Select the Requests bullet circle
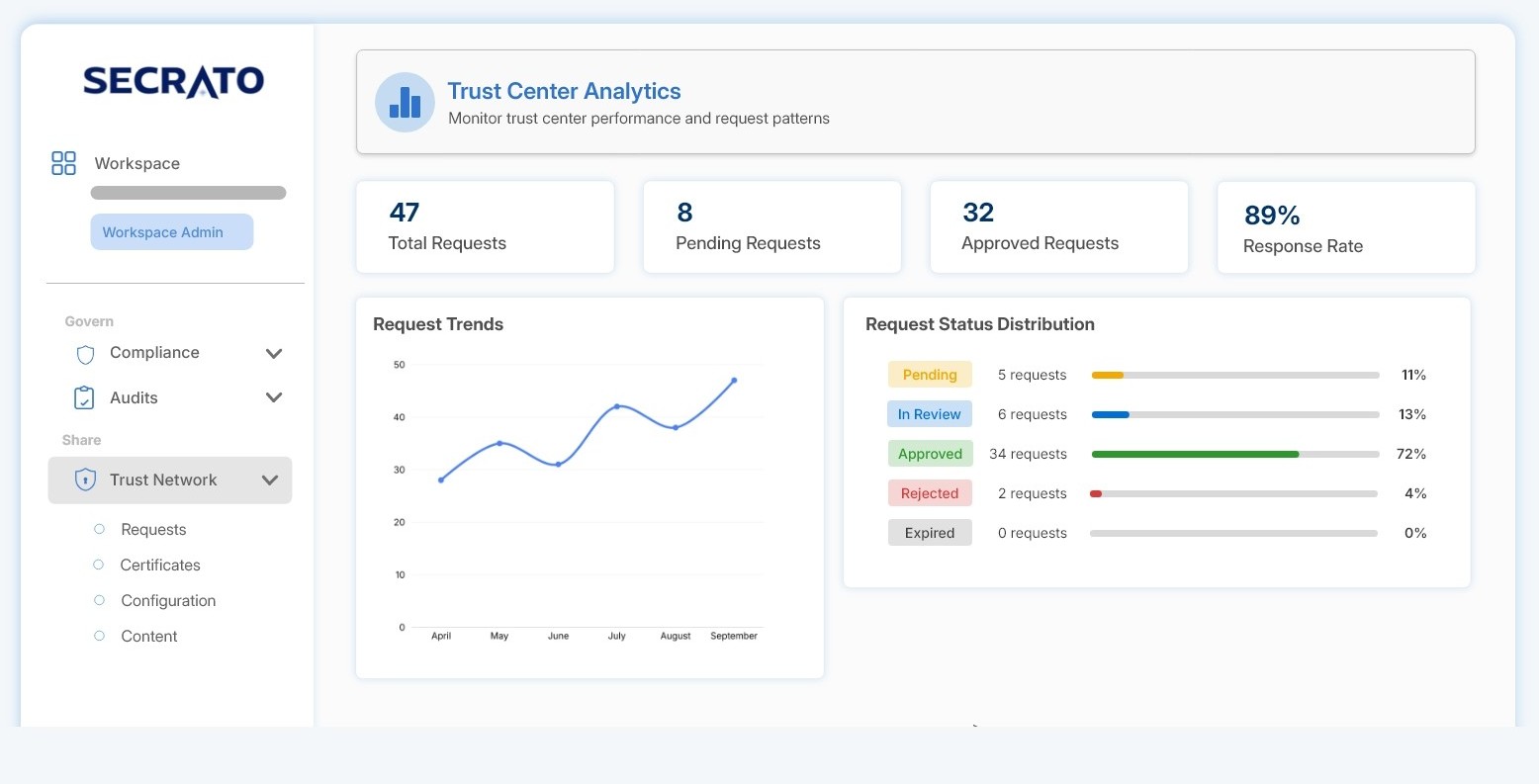Image resolution: width=1539 pixels, height=784 pixels. (x=99, y=529)
